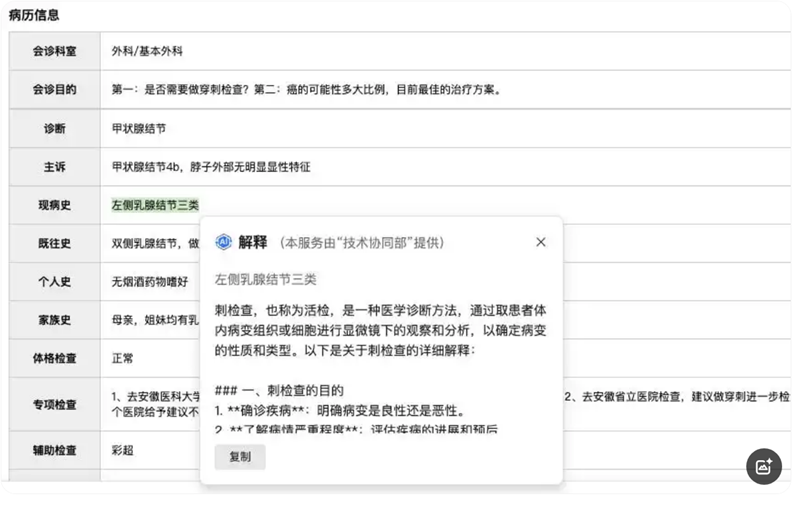
Task: Click the 正常 physical exam value
Action: click(x=122, y=358)
